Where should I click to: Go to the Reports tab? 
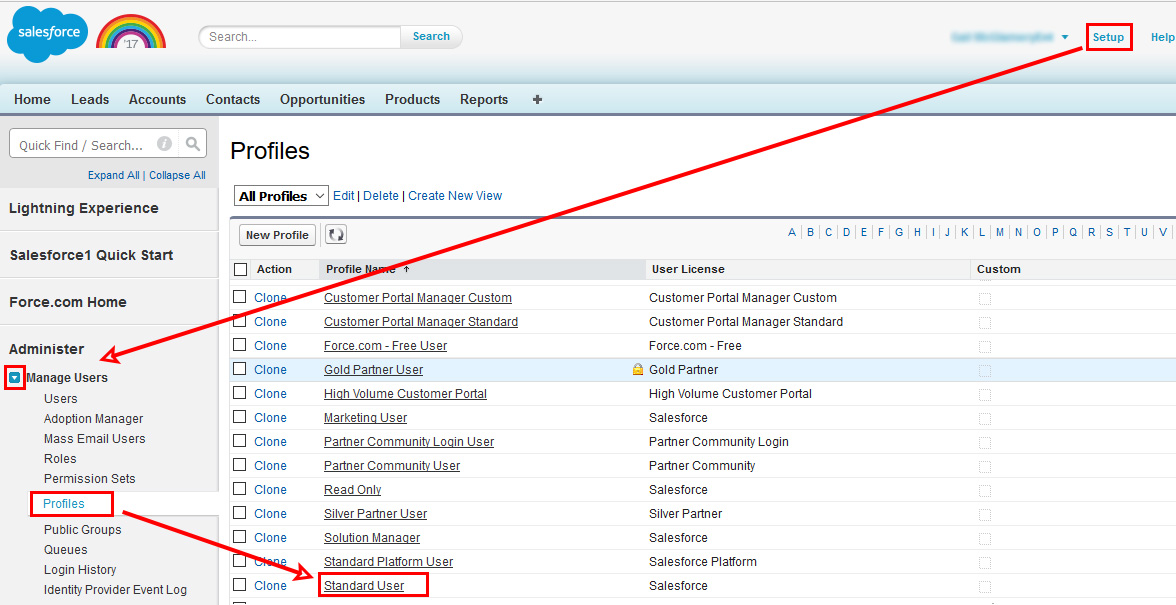pos(484,99)
